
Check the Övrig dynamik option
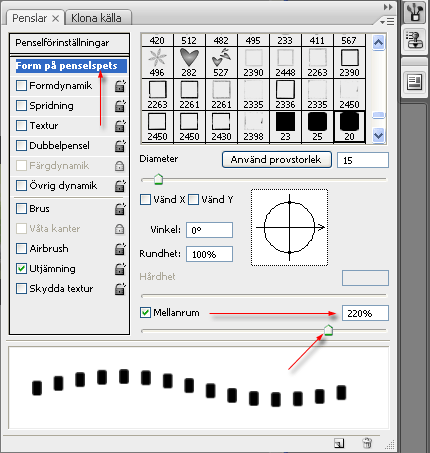click(21, 186)
